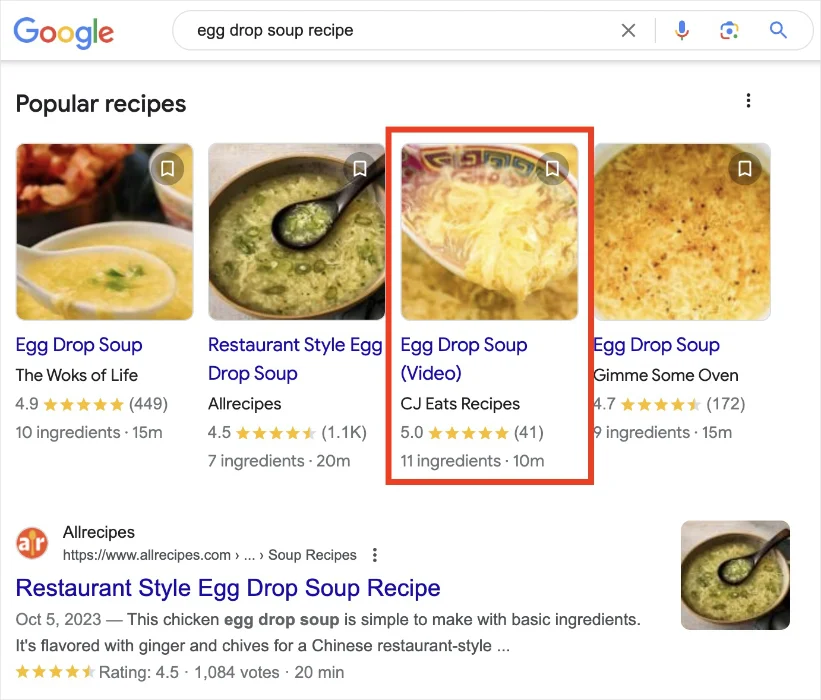Click the magnifying glass to search
The image size is (821, 700).
pyautogui.click(x=778, y=30)
